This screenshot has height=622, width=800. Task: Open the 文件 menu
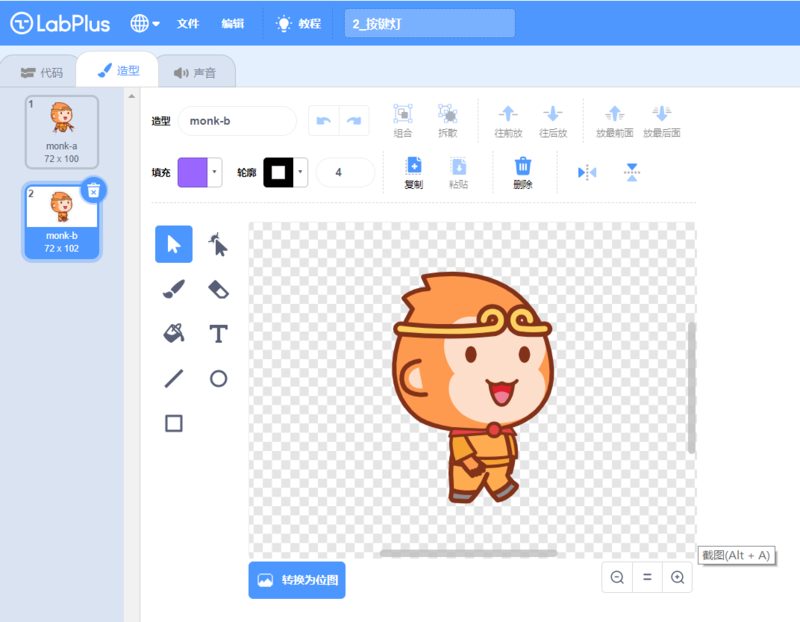[x=188, y=23]
